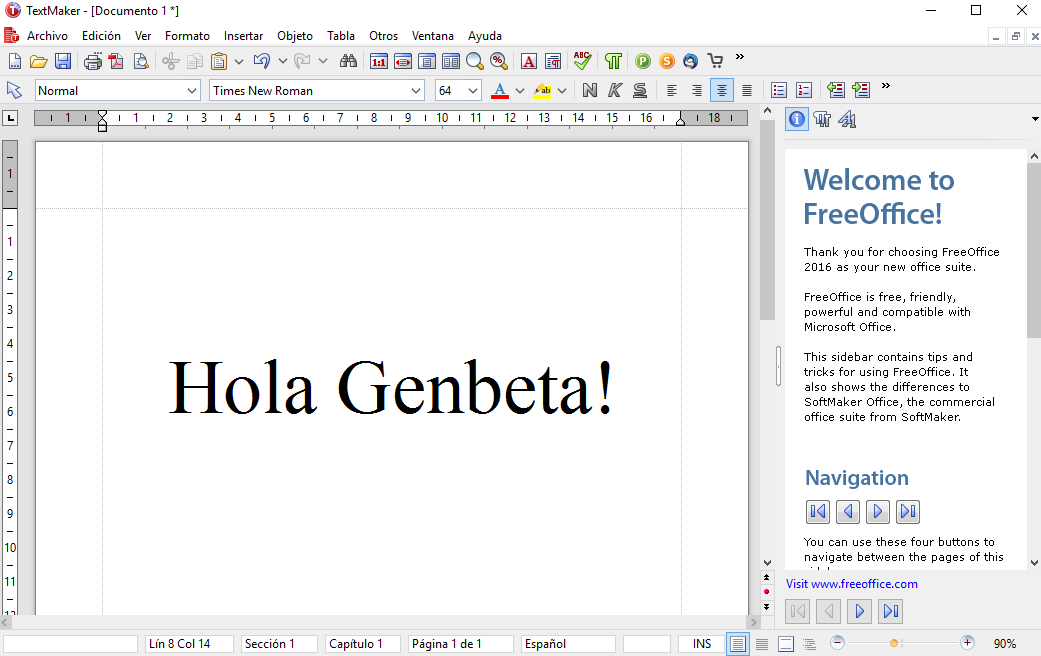This screenshot has width=1041, height=656.
Task: Apply the yellow highlight color
Action: click(x=542, y=90)
